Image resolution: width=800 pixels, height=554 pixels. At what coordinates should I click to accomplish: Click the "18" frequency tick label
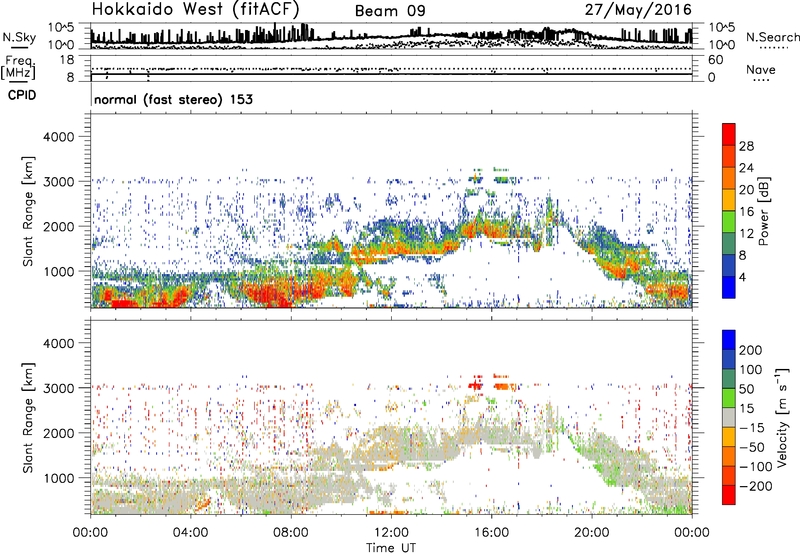pos(67,60)
